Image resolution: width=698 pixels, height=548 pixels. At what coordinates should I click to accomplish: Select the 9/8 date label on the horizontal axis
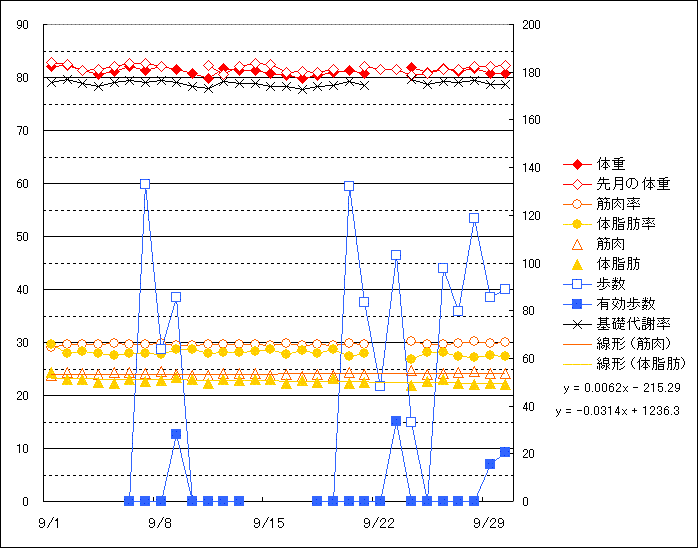160,523
